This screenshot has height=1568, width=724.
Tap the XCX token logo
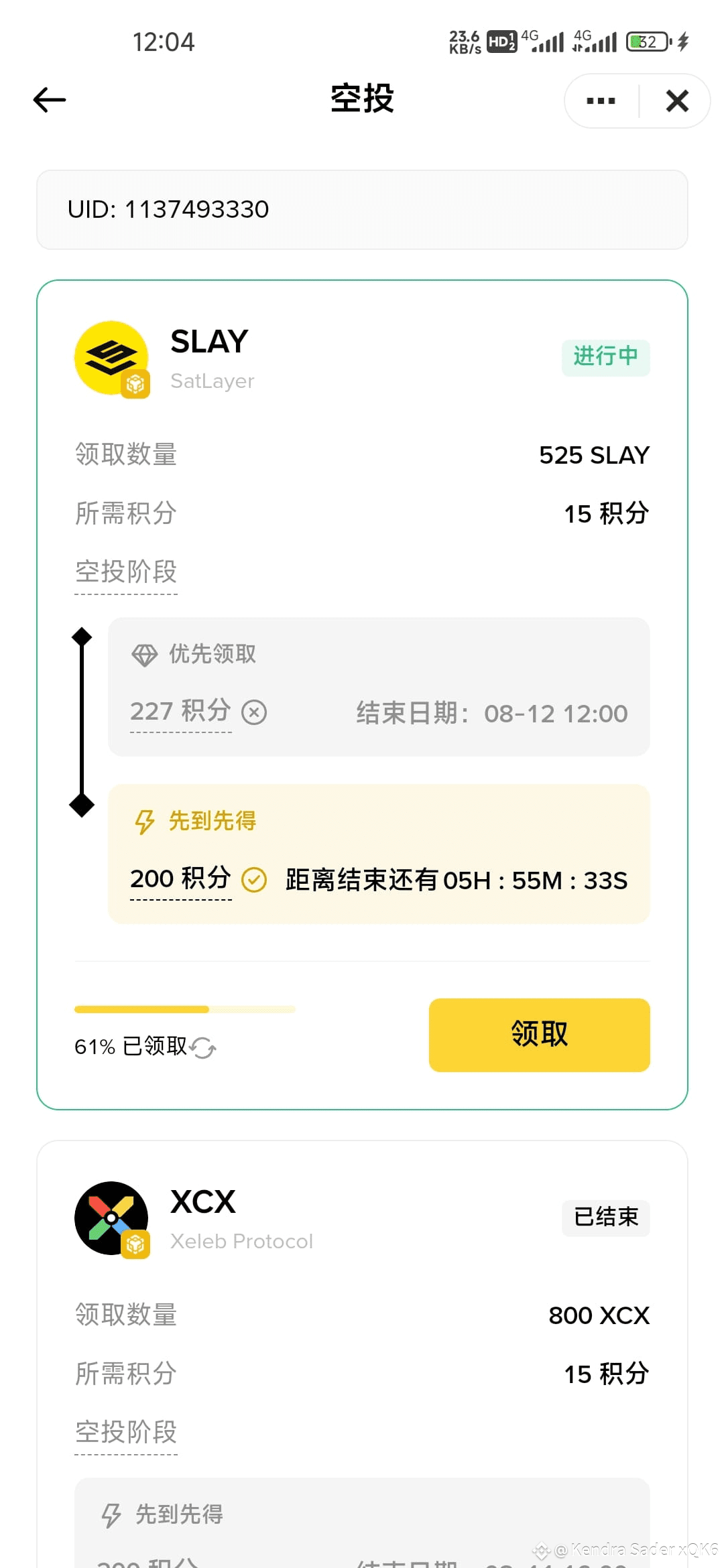[x=111, y=1218]
